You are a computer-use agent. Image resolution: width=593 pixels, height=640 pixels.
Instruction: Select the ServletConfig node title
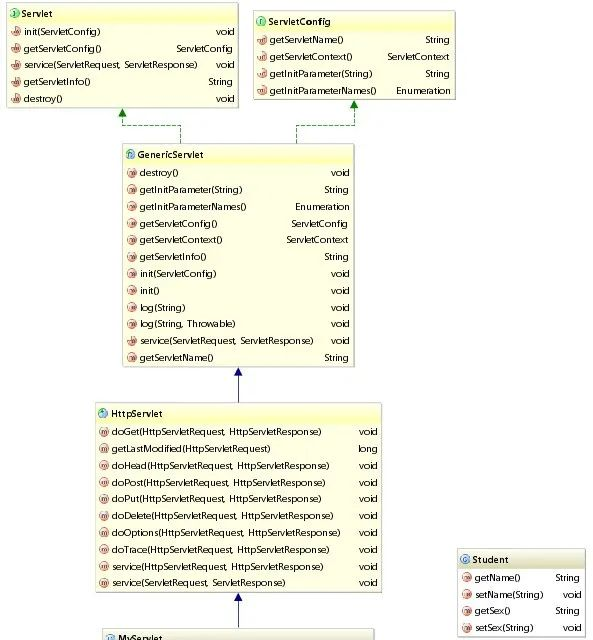tap(299, 22)
